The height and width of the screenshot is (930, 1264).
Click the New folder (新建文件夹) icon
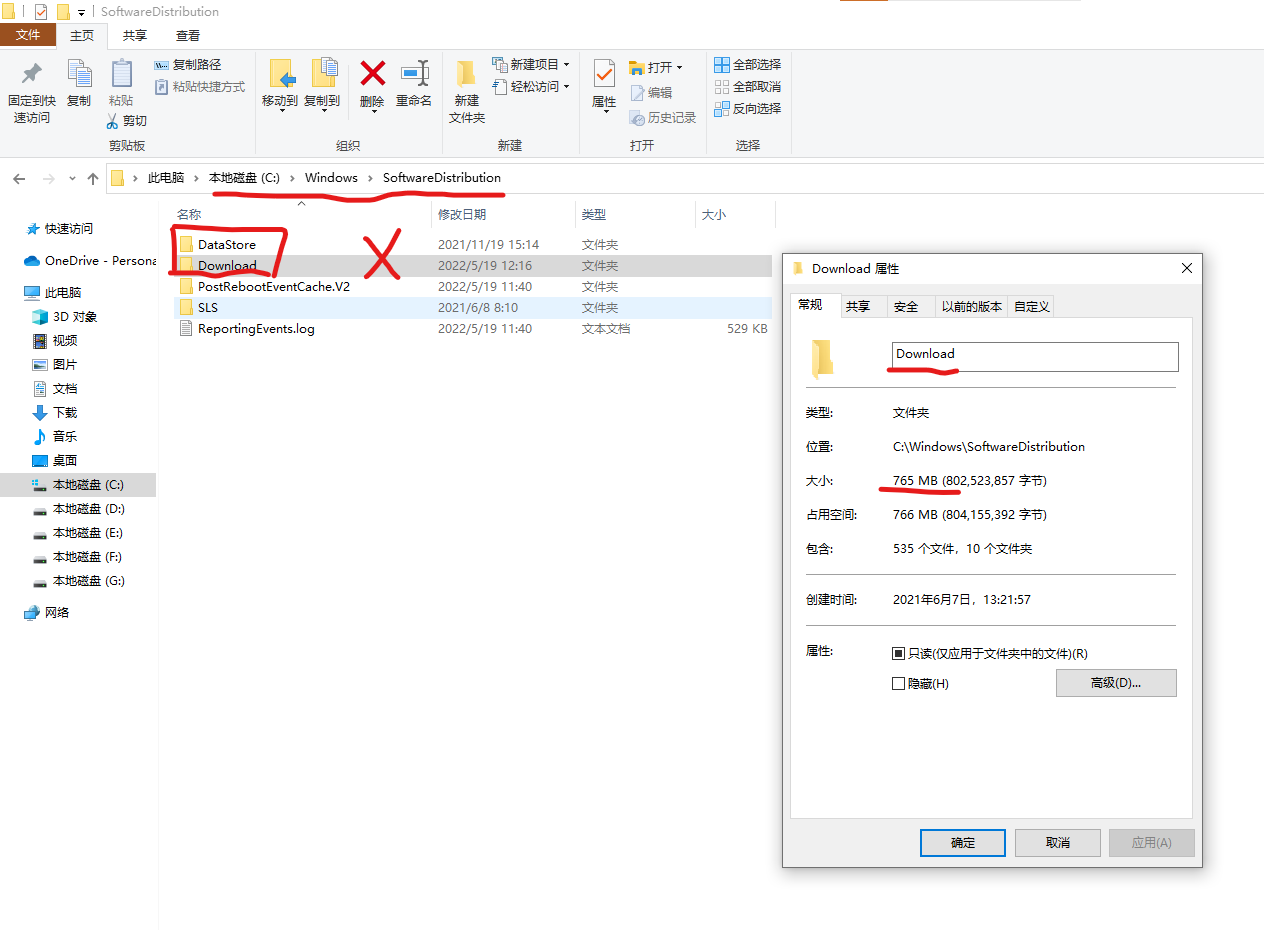click(467, 74)
